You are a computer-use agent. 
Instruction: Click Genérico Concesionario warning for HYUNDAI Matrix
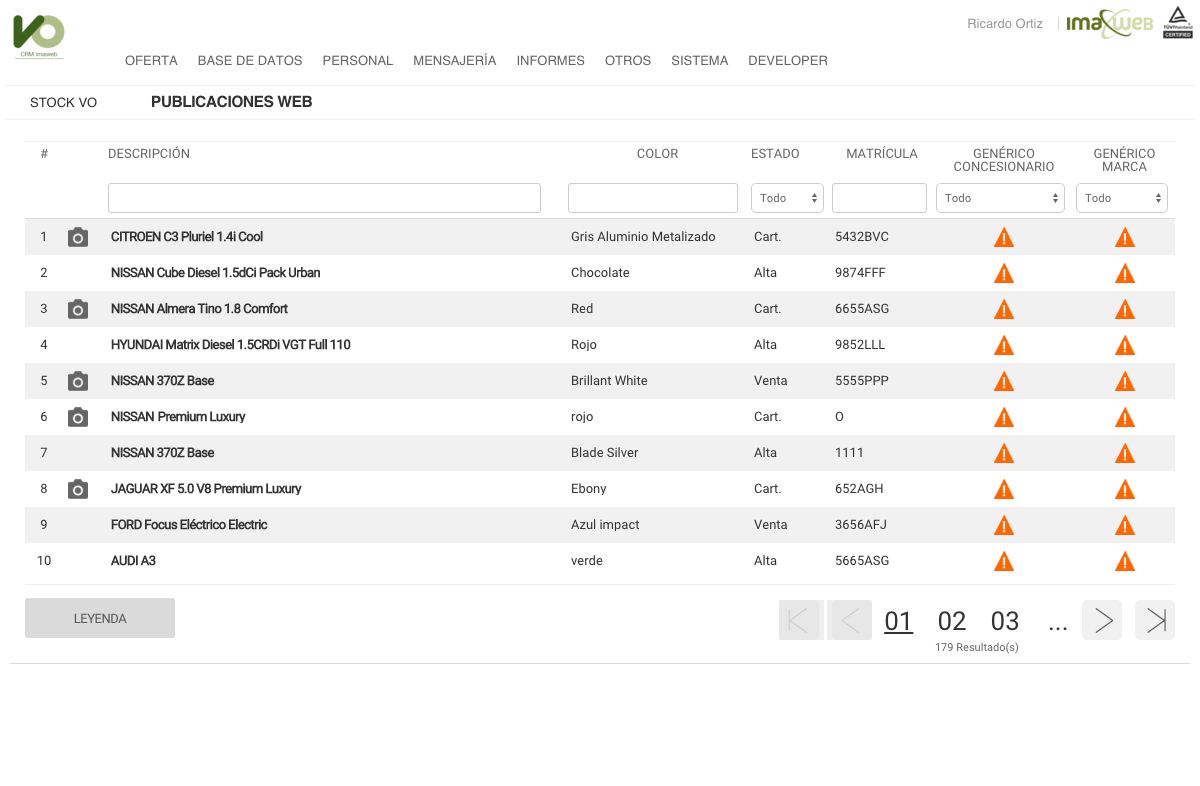1004,345
